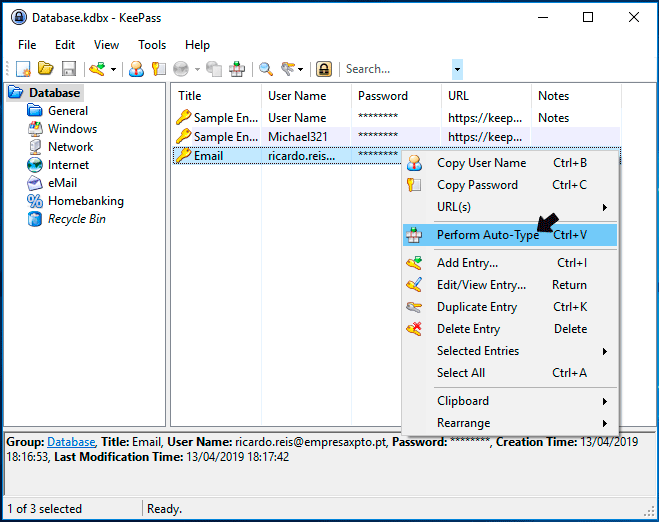Click the Save database floppy icon
The width and height of the screenshot is (659, 522).
coord(69,69)
